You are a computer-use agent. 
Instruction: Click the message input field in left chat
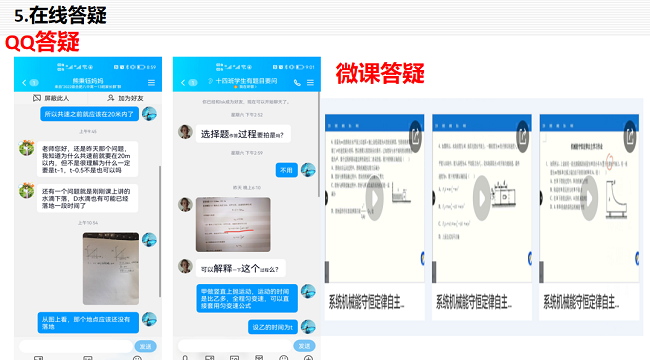tap(76, 346)
